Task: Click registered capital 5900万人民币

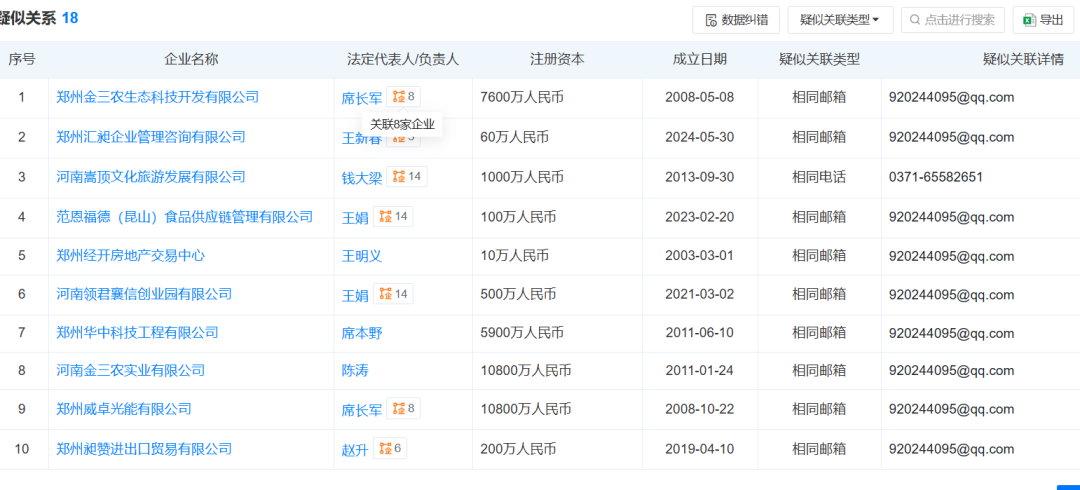Action: point(522,333)
